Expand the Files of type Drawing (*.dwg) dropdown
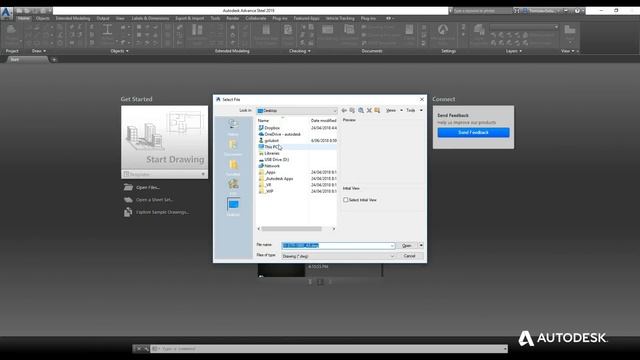The image size is (640, 360). pyautogui.click(x=392, y=256)
